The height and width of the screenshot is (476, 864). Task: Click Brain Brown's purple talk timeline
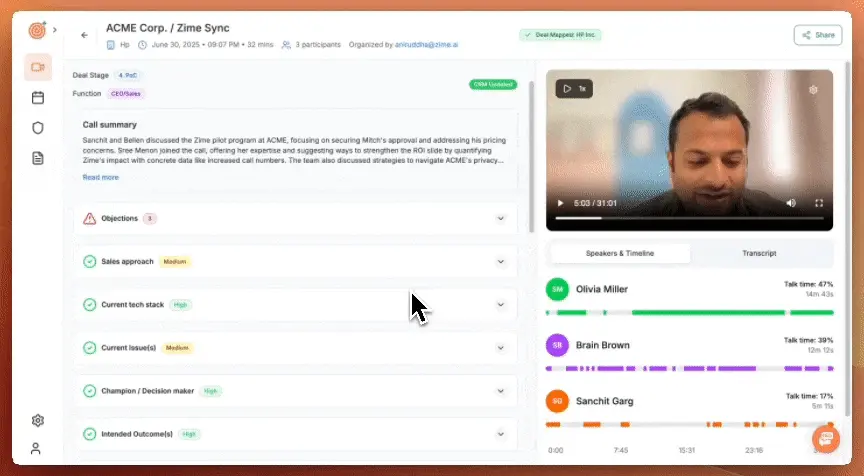(x=689, y=369)
